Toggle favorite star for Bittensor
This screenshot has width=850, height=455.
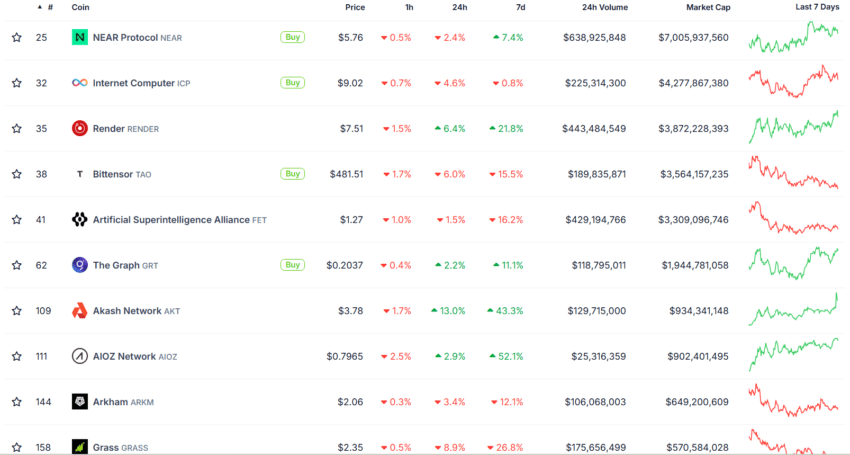coord(17,174)
